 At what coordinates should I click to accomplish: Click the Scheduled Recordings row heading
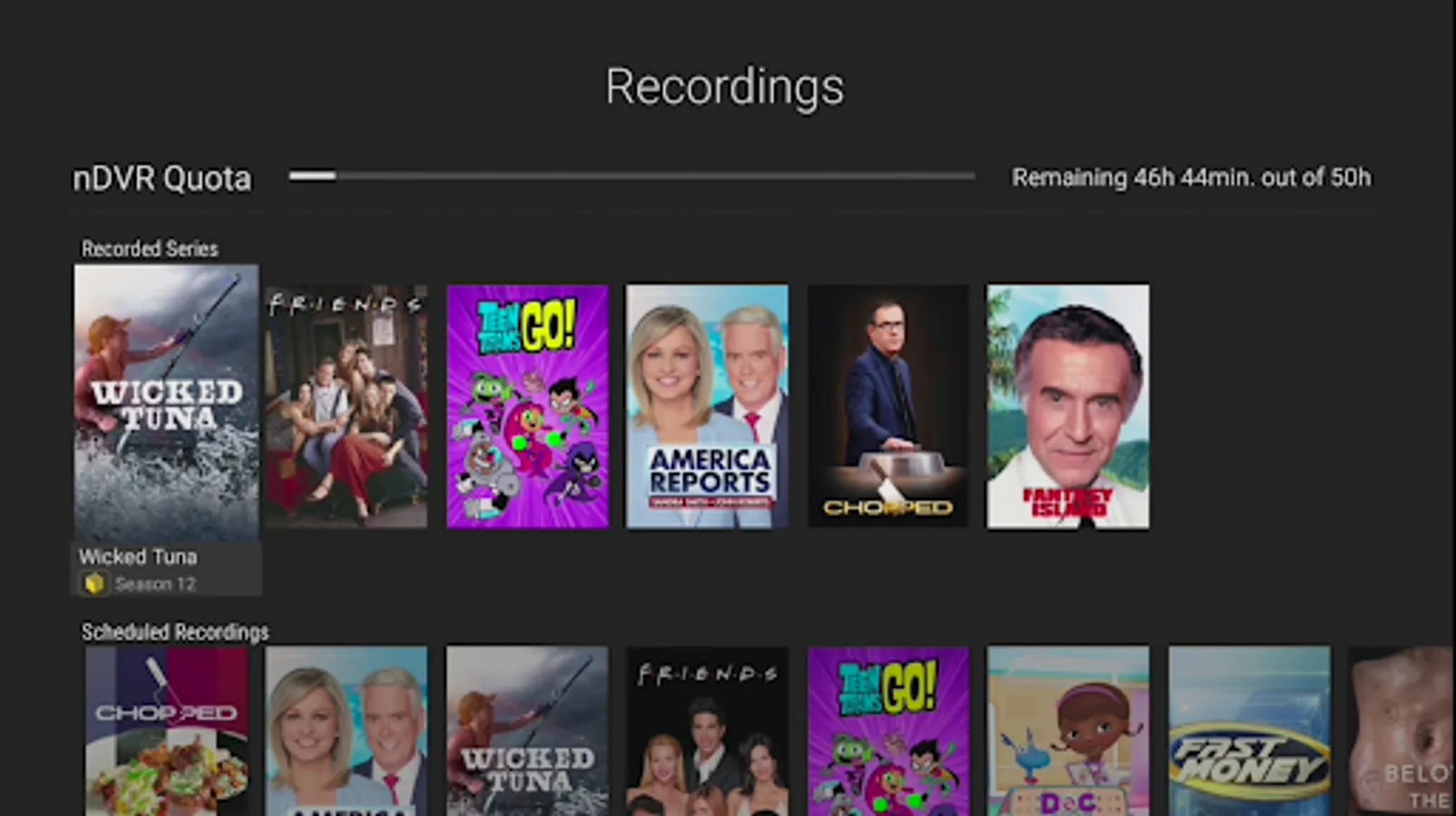click(175, 632)
